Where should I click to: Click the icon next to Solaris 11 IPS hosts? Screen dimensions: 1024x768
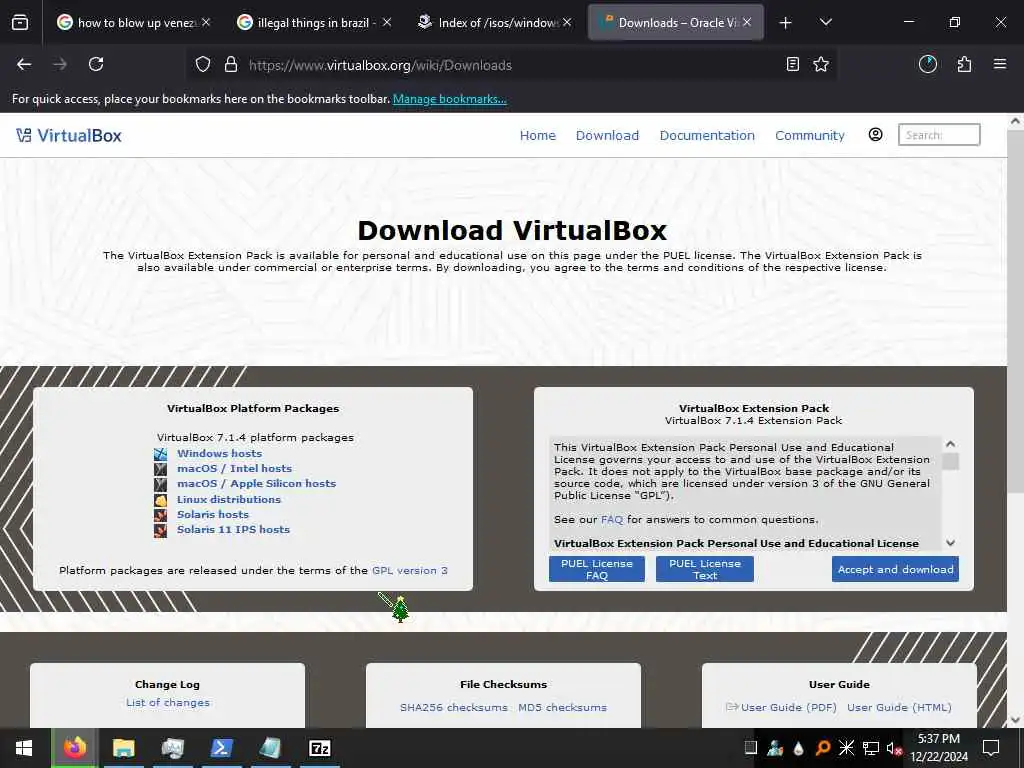point(161,530)
